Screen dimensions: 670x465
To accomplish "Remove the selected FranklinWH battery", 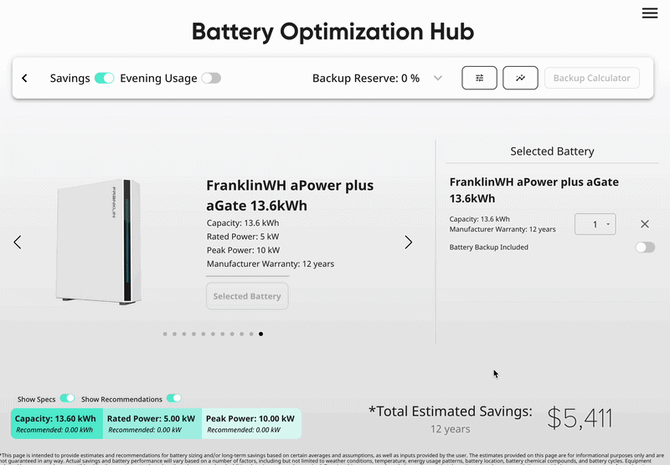I will point(645,224).
